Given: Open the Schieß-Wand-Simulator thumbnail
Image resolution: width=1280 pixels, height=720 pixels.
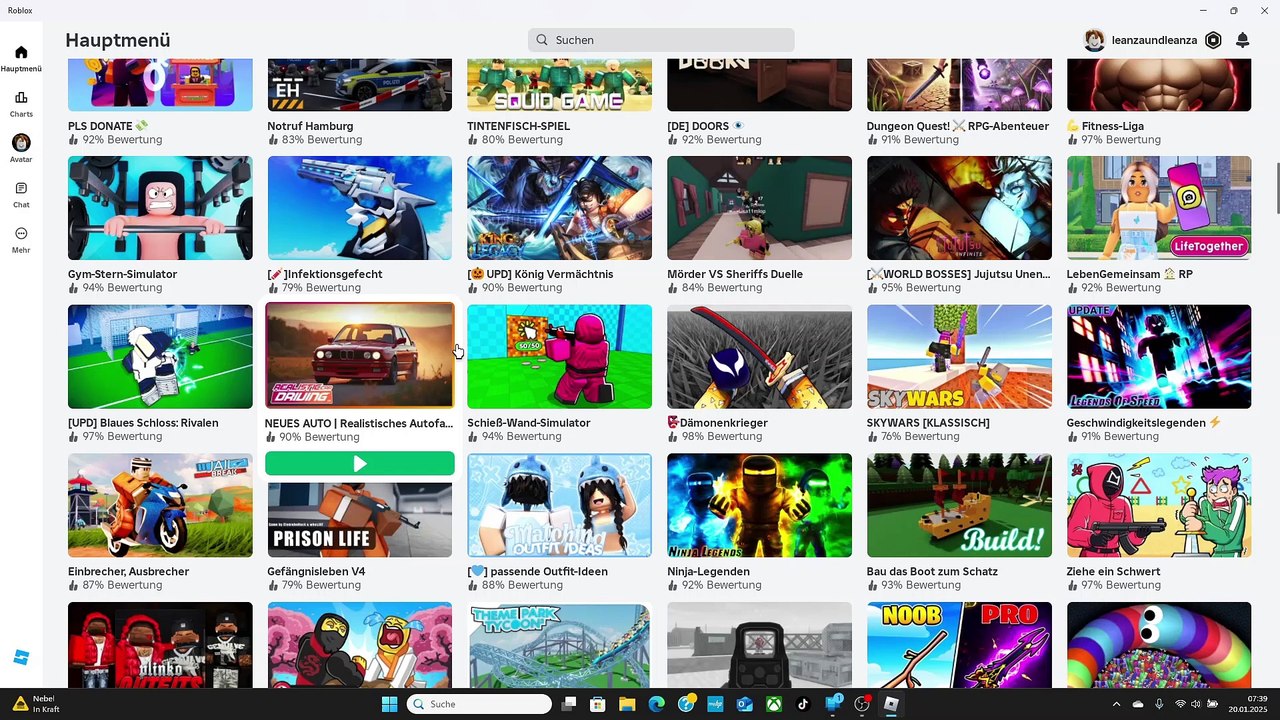Looking at the screenshot, I should pyautogui.click(x=559, y=357).
